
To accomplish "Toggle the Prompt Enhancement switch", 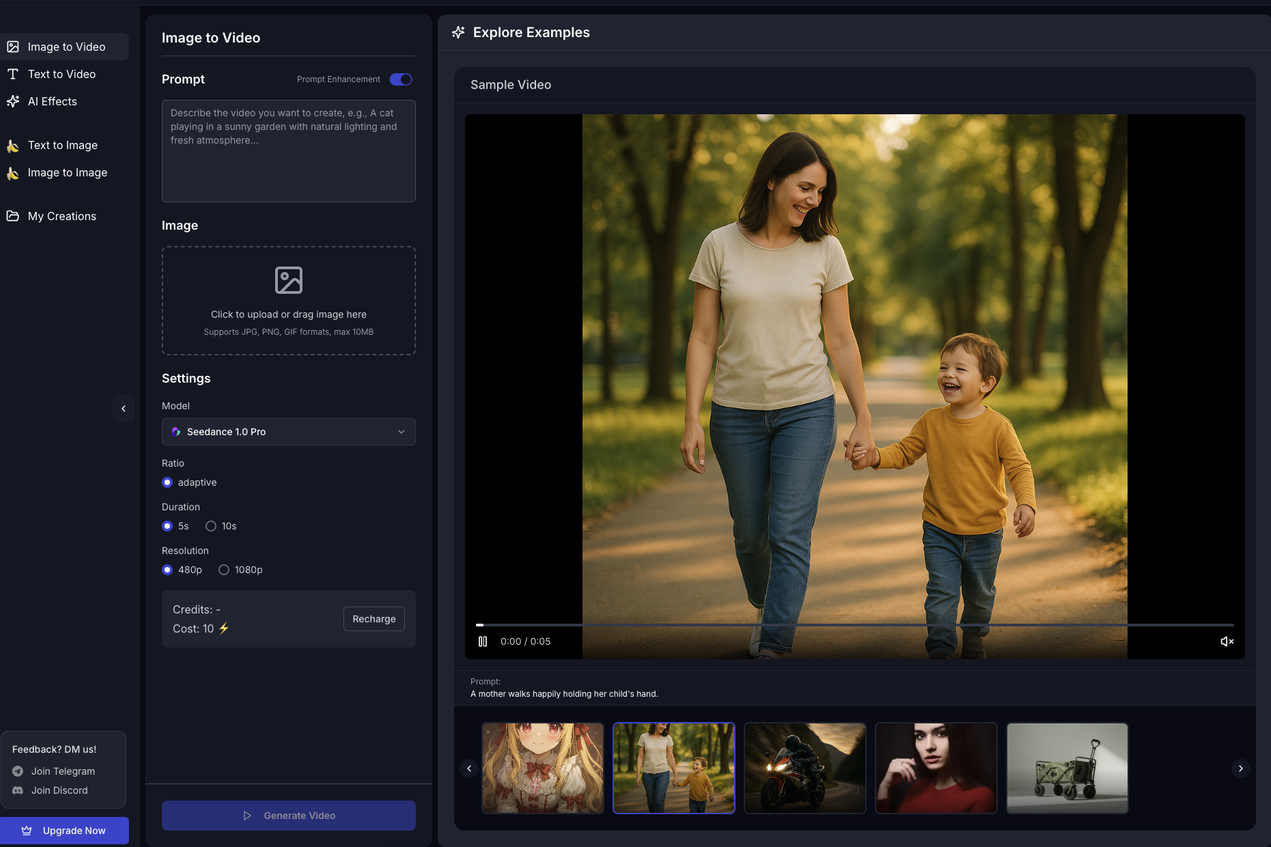I will (x=400, y=79).
